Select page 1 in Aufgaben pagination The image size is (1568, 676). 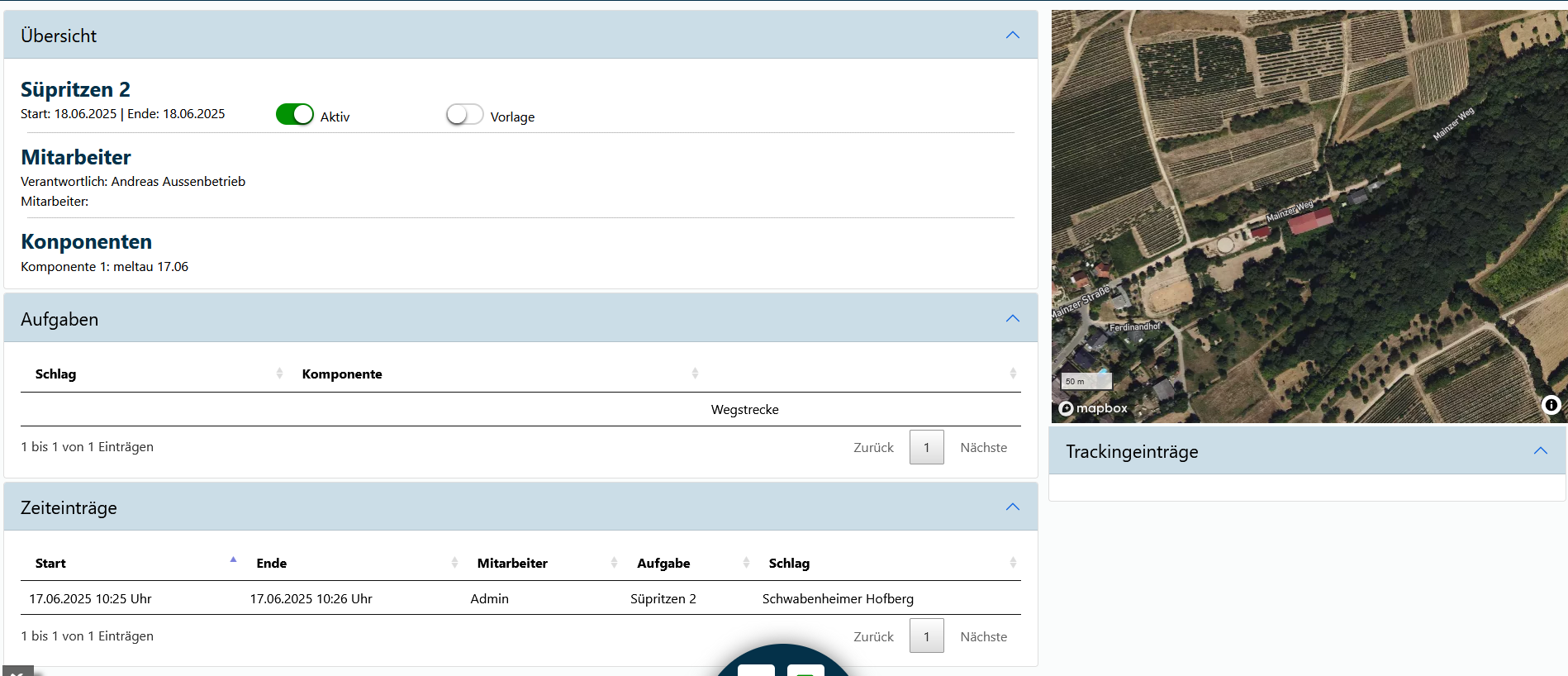pos(926,448)
